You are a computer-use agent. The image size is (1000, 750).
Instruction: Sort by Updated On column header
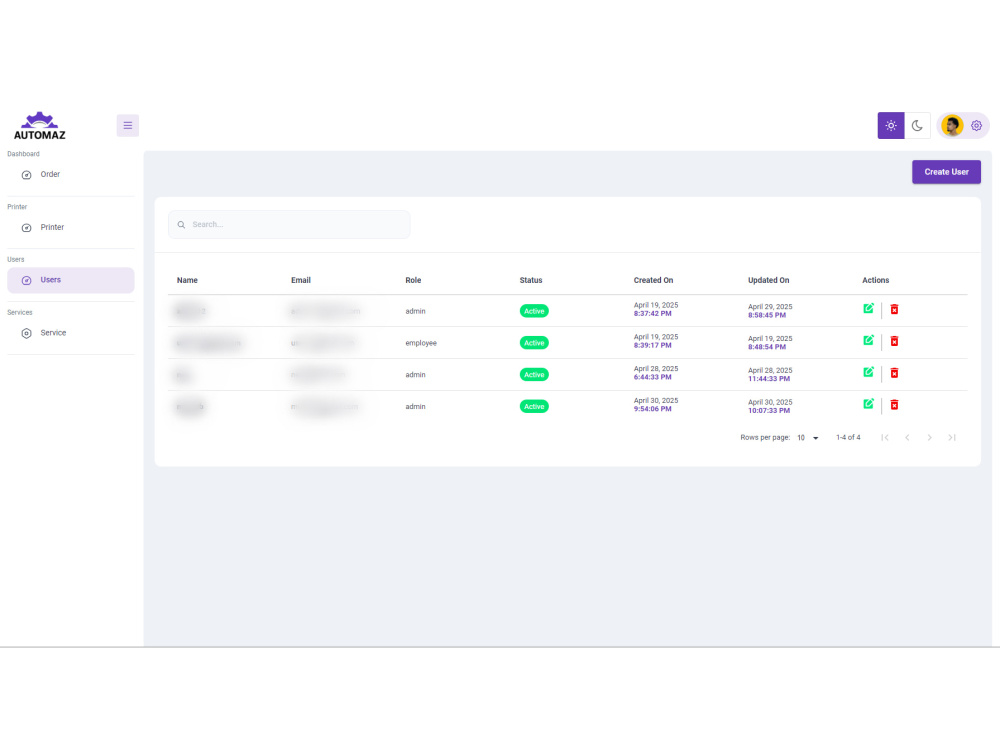click(768, 281)
